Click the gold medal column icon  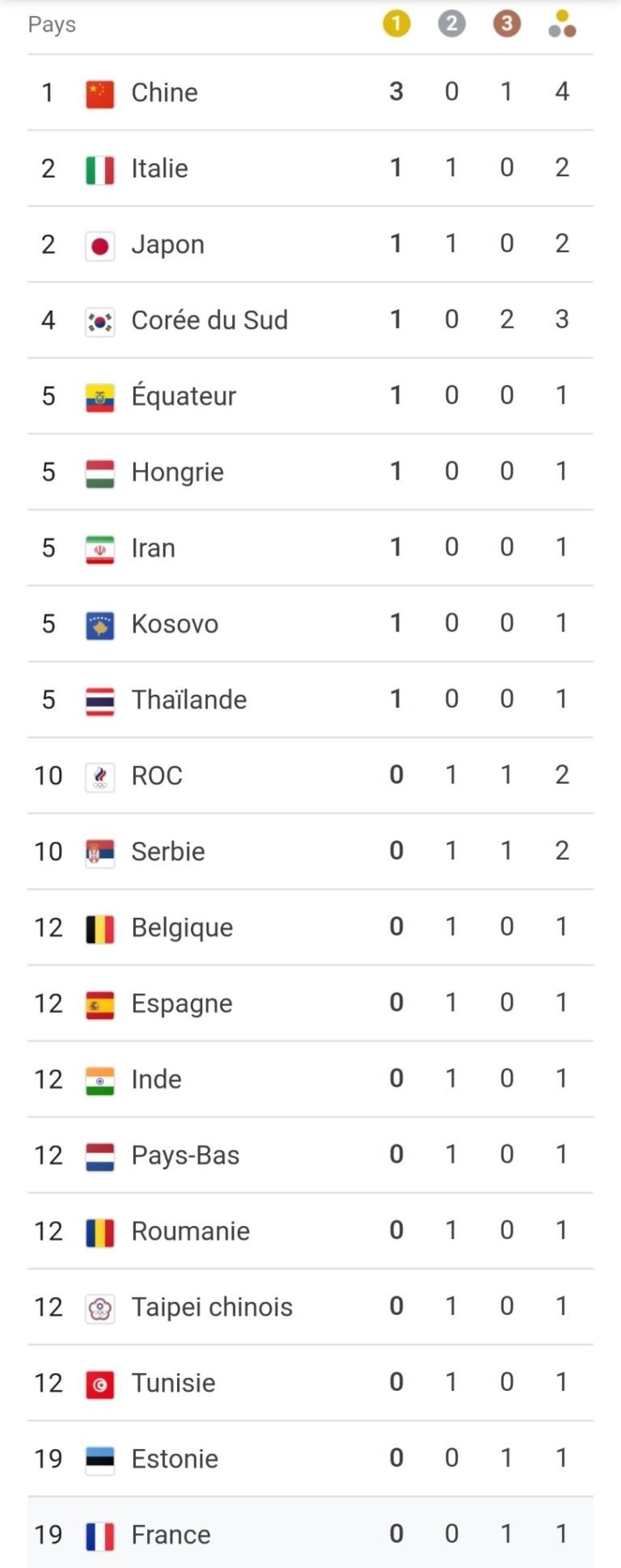[396, 23]
